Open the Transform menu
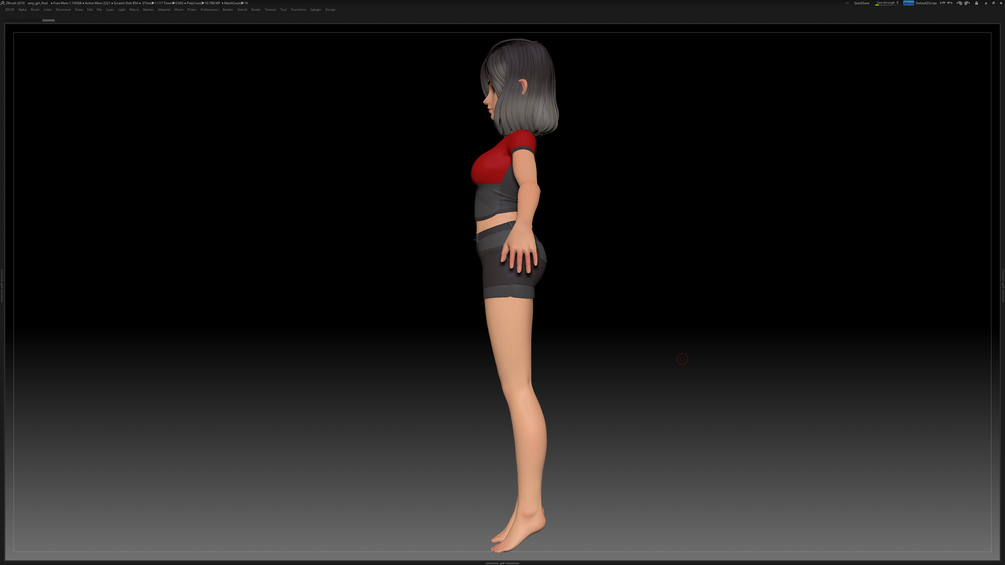This screenshot has width=1005, height=565. click(298, 10)
